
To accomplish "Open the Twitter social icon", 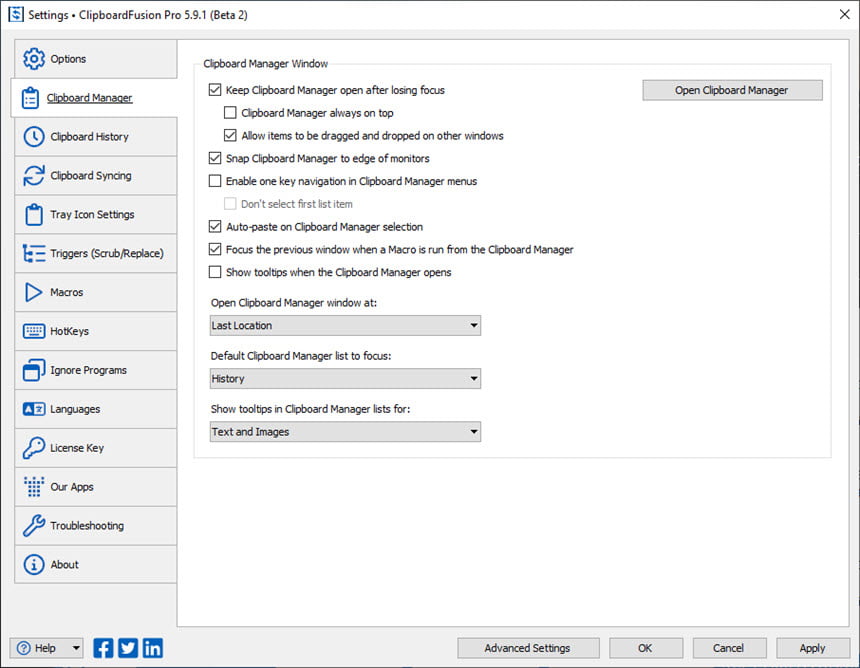I will coord(128,648).
